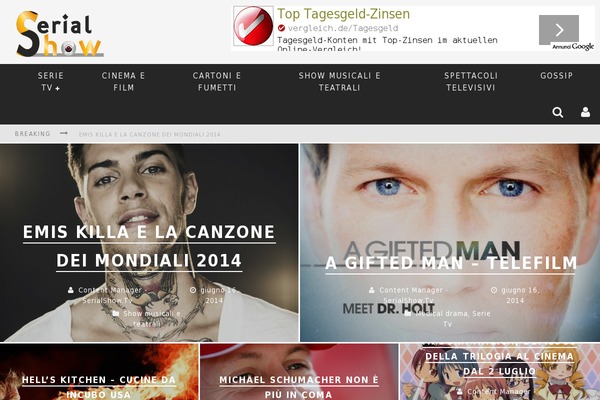Click the user account icon
The width and height of the screenshot is (600, 400).
(585, 112)
